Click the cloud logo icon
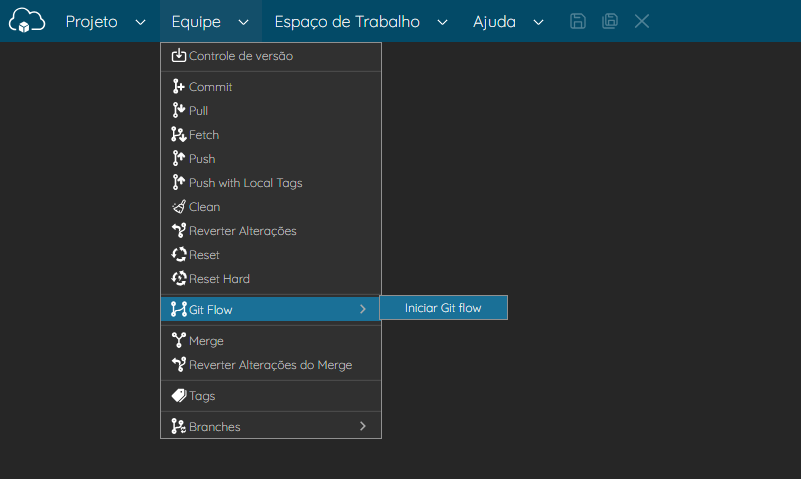Screen dimensions: 801x479 coord(27,20)
